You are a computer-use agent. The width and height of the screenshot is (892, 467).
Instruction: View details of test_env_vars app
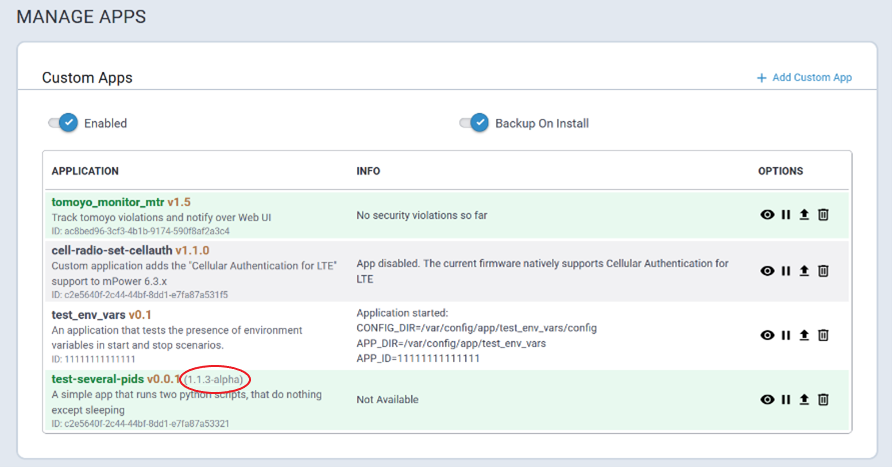tap(767, 335)
